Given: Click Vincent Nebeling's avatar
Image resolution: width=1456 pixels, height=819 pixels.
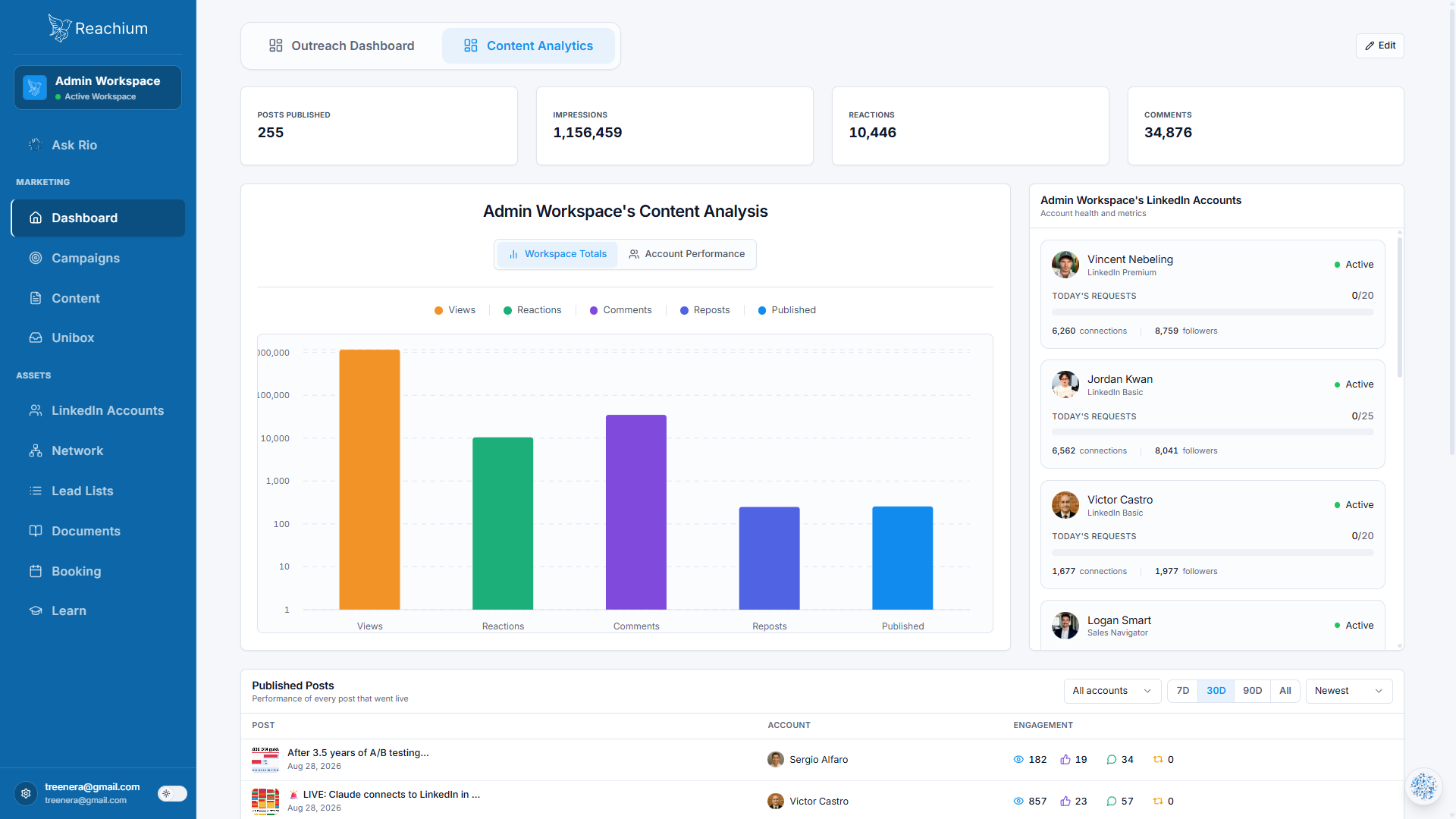Looking at the screenshot, I should 1065,265.
